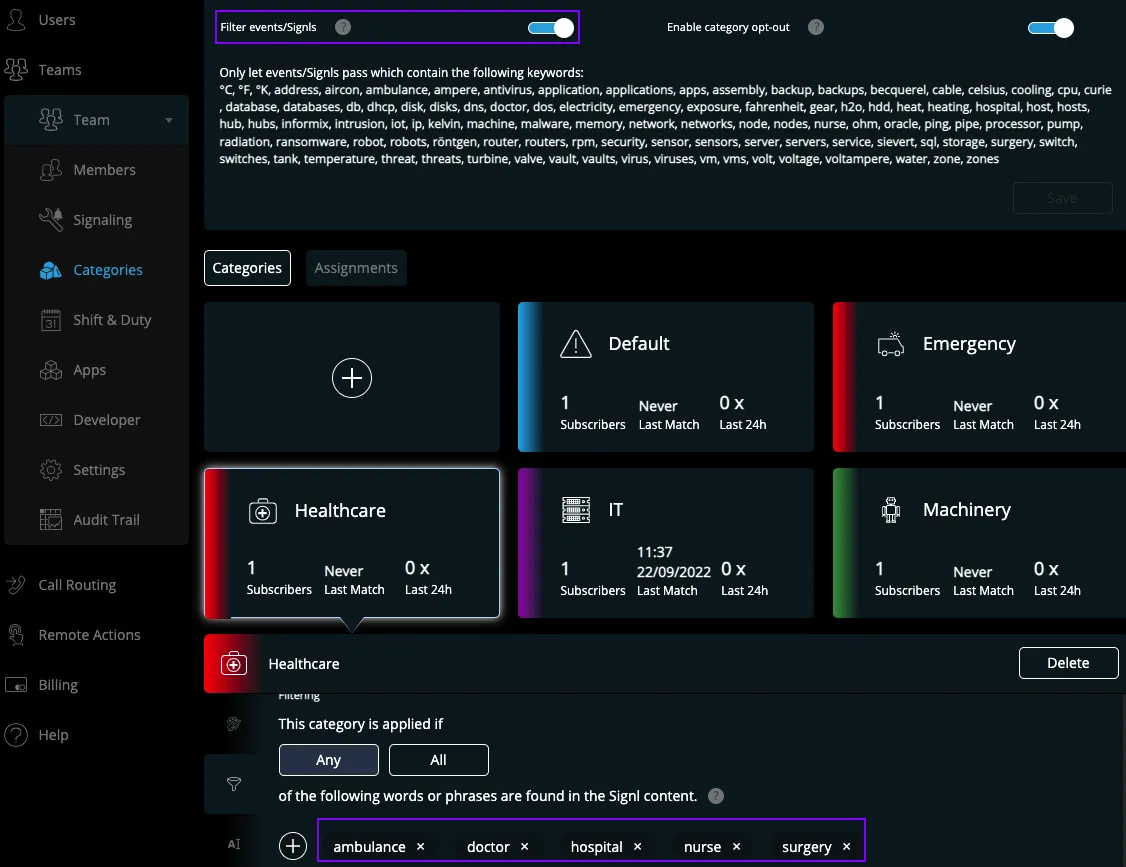Click the AI side tab in detail panel
Screen dimensions: 1126x867
[x=234, y=844]
